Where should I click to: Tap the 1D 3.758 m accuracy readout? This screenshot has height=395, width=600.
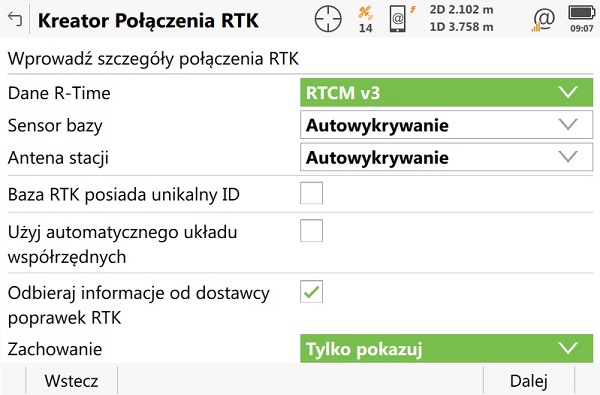(461, 27)
